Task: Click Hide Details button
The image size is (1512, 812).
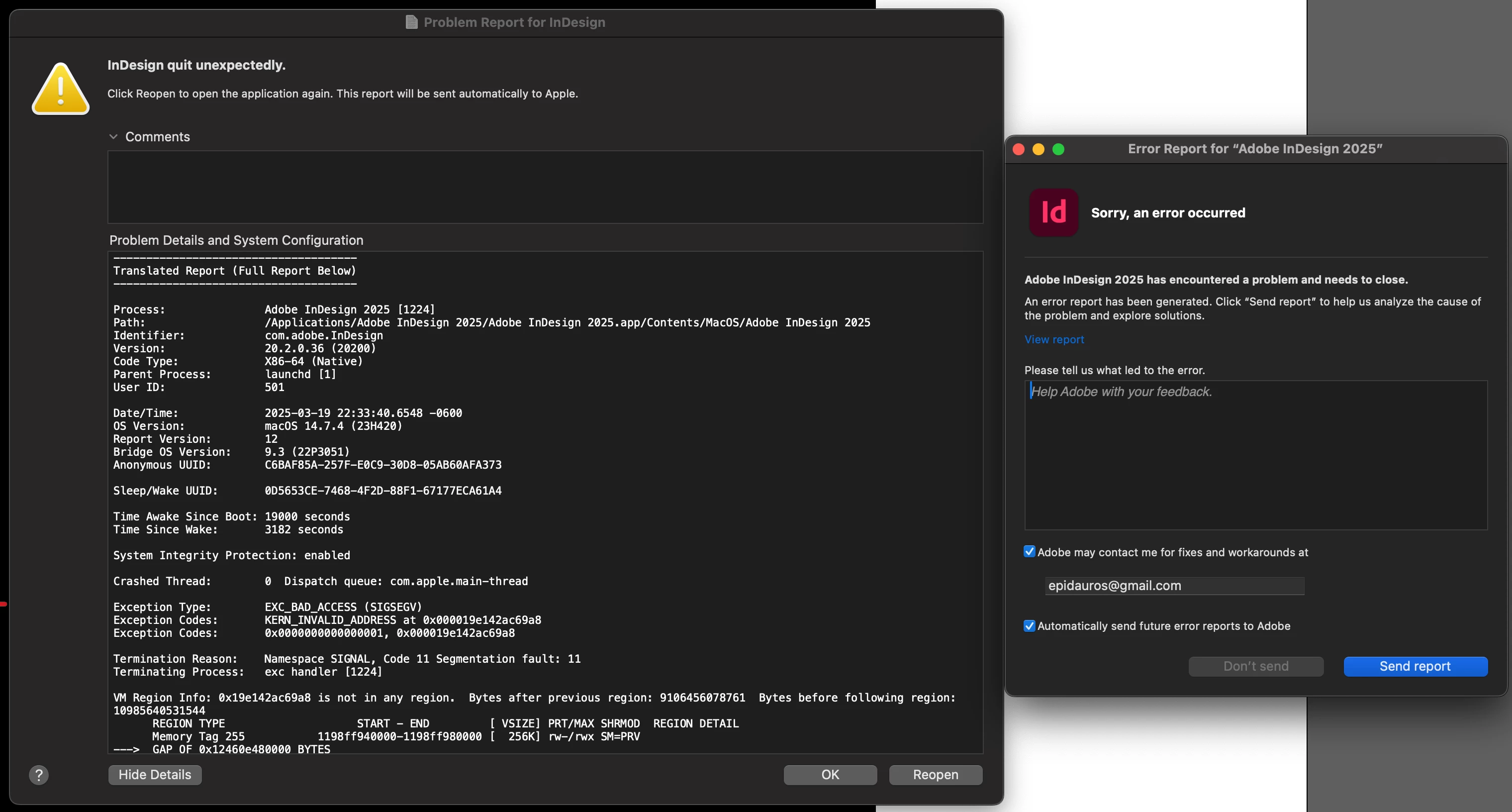Action: click(x=155, y=775)
